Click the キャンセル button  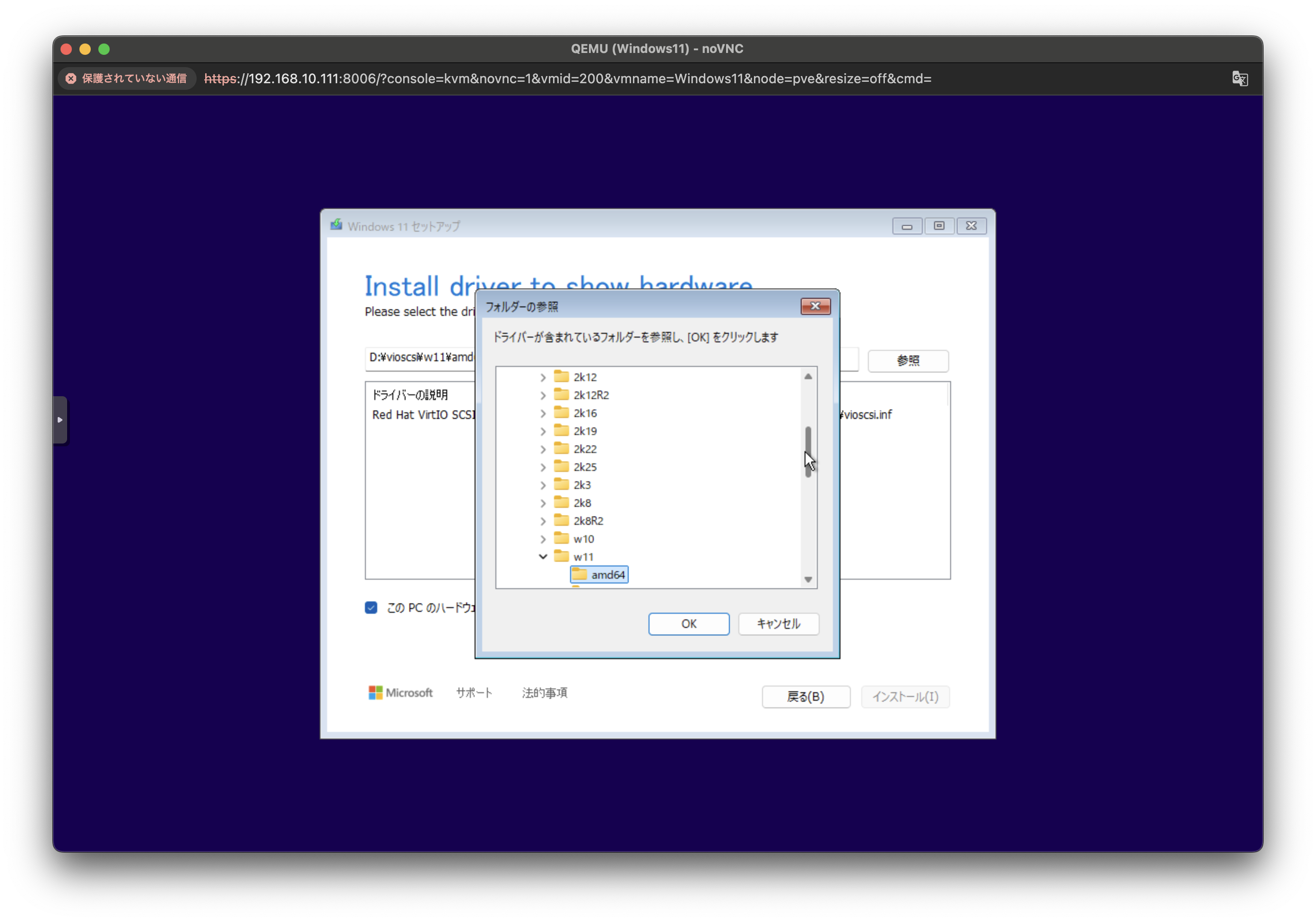tap(778, 624)
